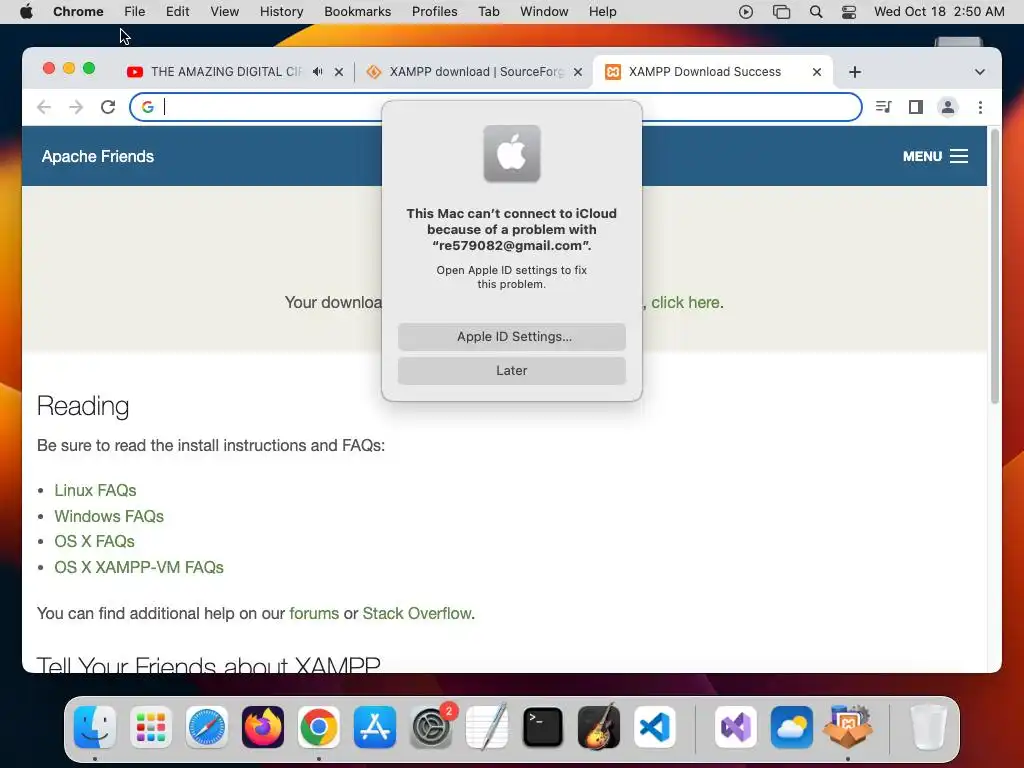
Task: Open the Chrome profile avatar
Action: [948, 107]
